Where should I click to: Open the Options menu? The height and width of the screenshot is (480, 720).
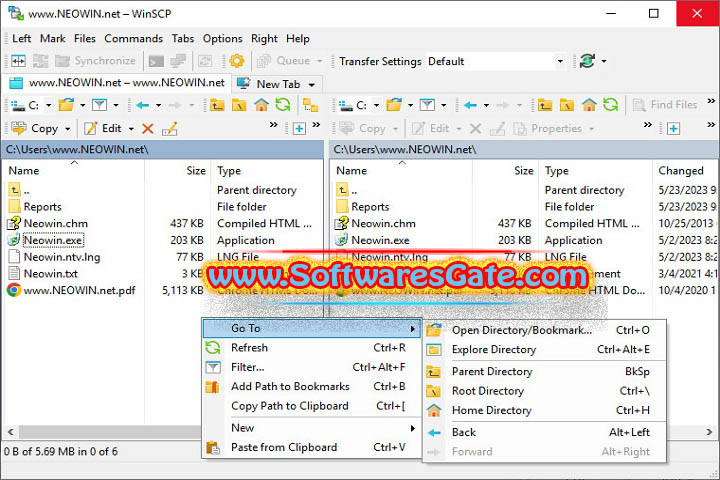tap(223, 39)
